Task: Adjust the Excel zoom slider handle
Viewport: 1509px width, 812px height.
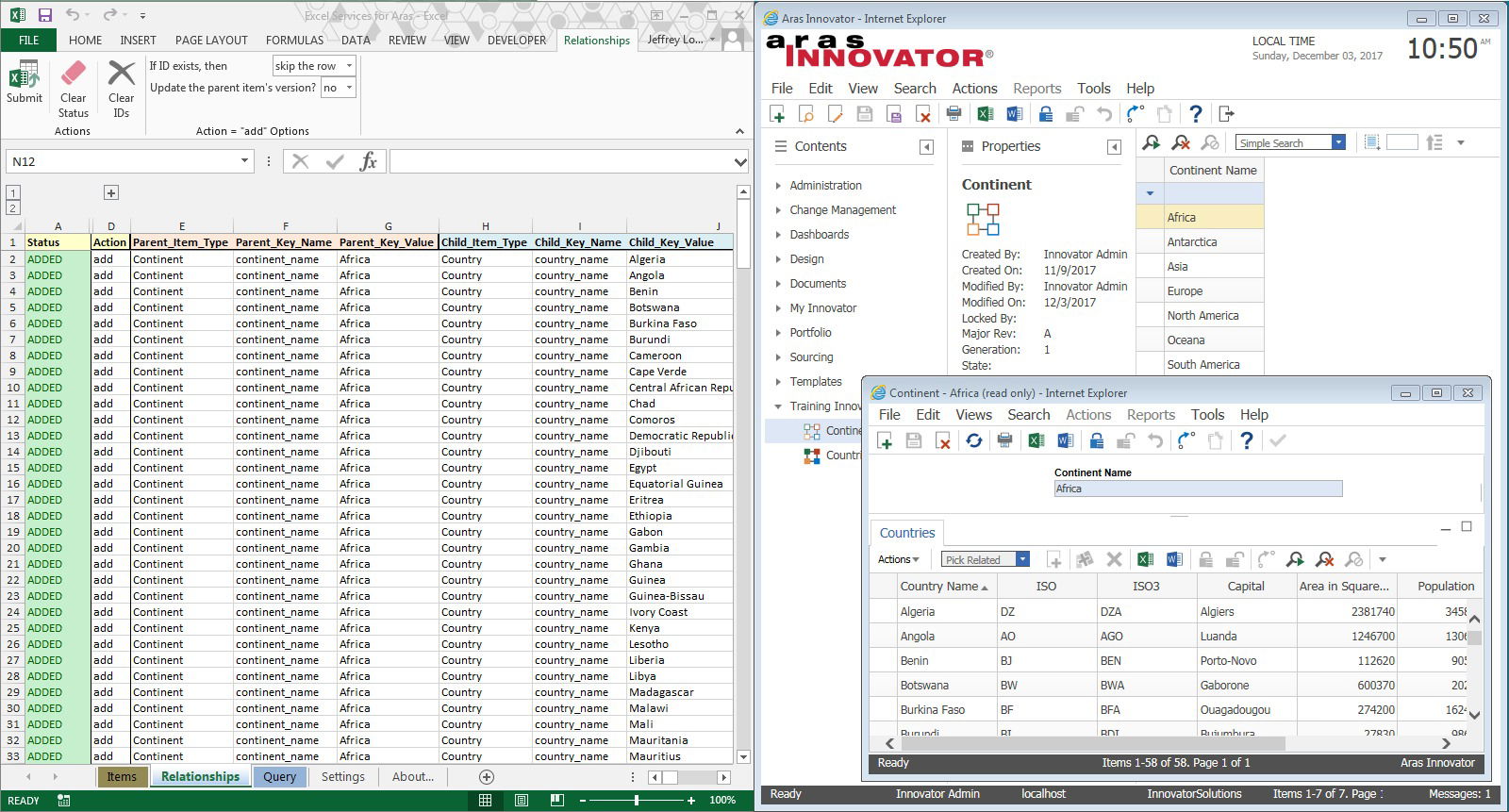Action: pyautogui.click(x=637, y=800)
